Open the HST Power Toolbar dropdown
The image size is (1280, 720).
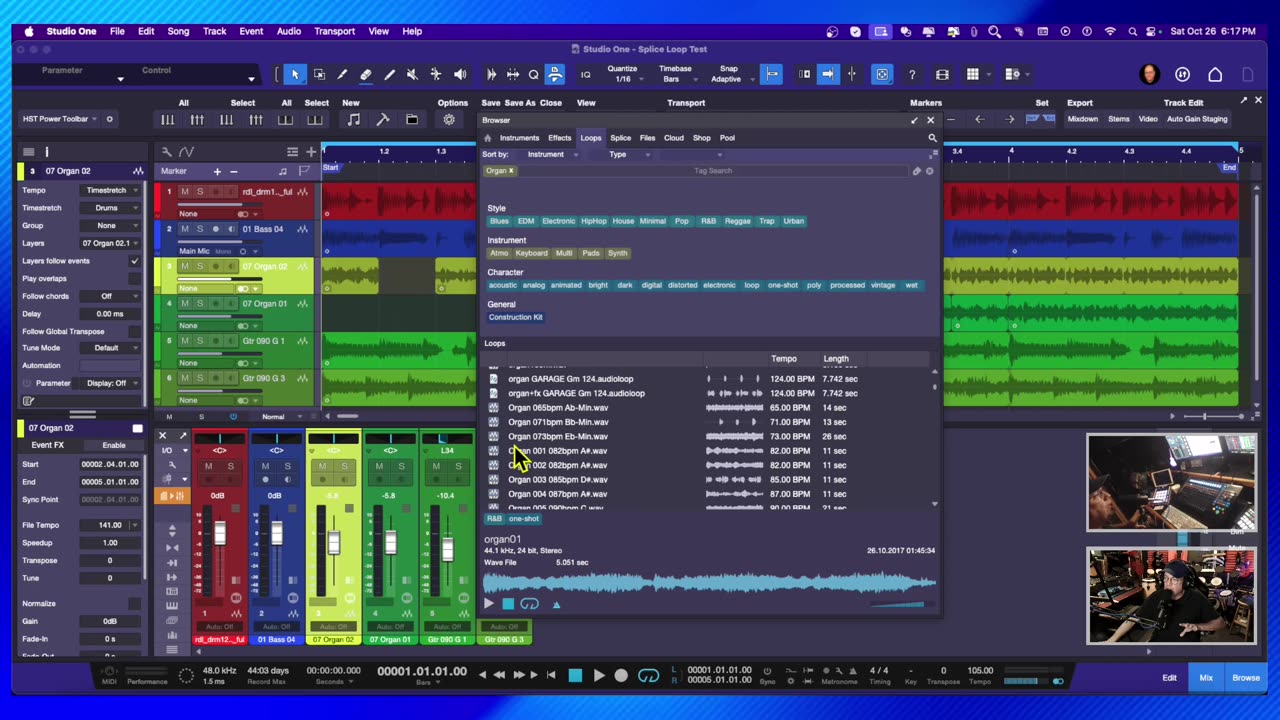[60, 119]
